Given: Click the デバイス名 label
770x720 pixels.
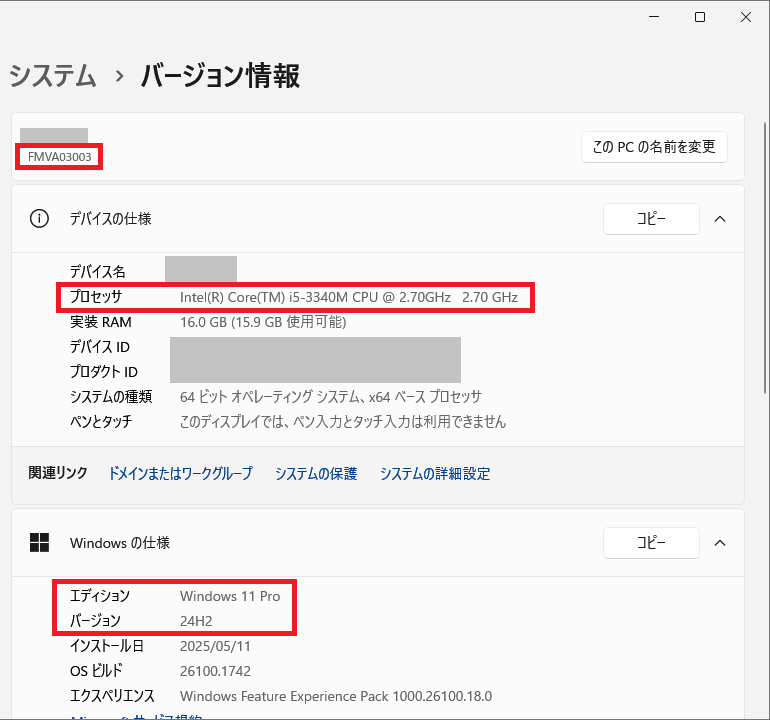Looking at the screenshot, I should pyautogui.click(x=98, y=272).
